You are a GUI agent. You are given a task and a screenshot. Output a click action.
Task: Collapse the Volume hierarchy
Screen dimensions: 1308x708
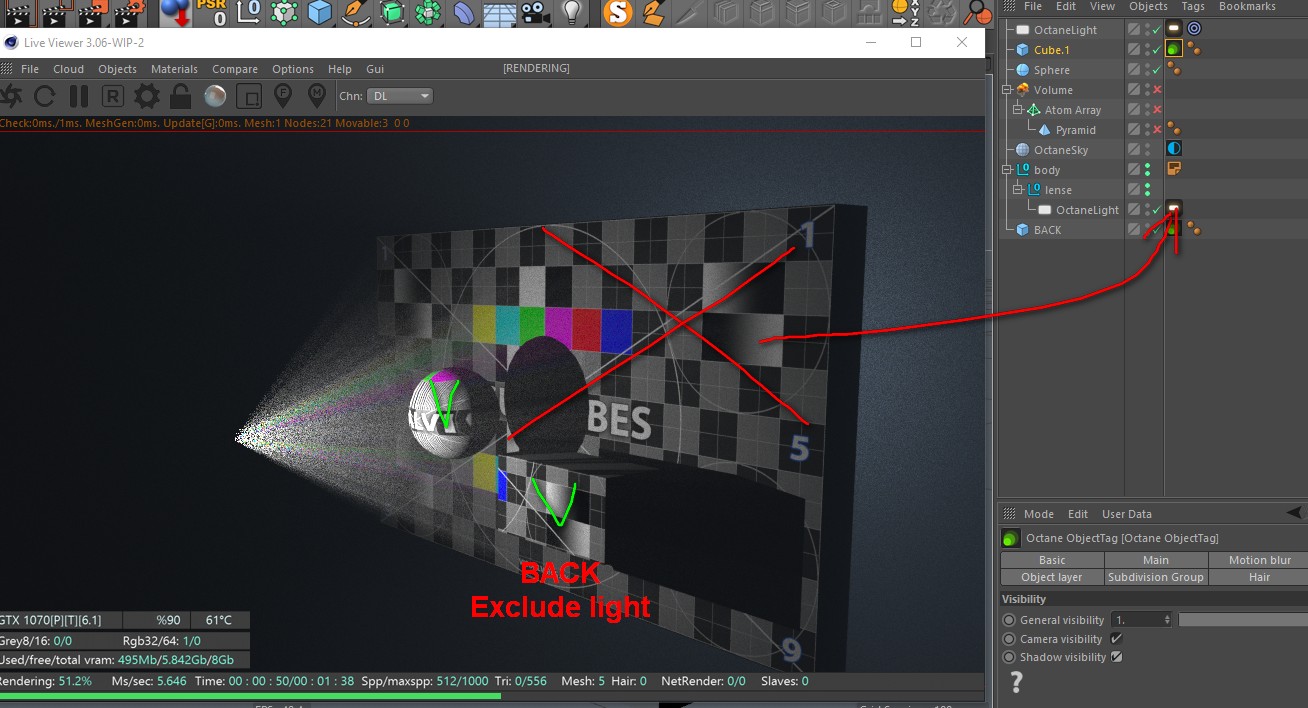click(1007, 90)
